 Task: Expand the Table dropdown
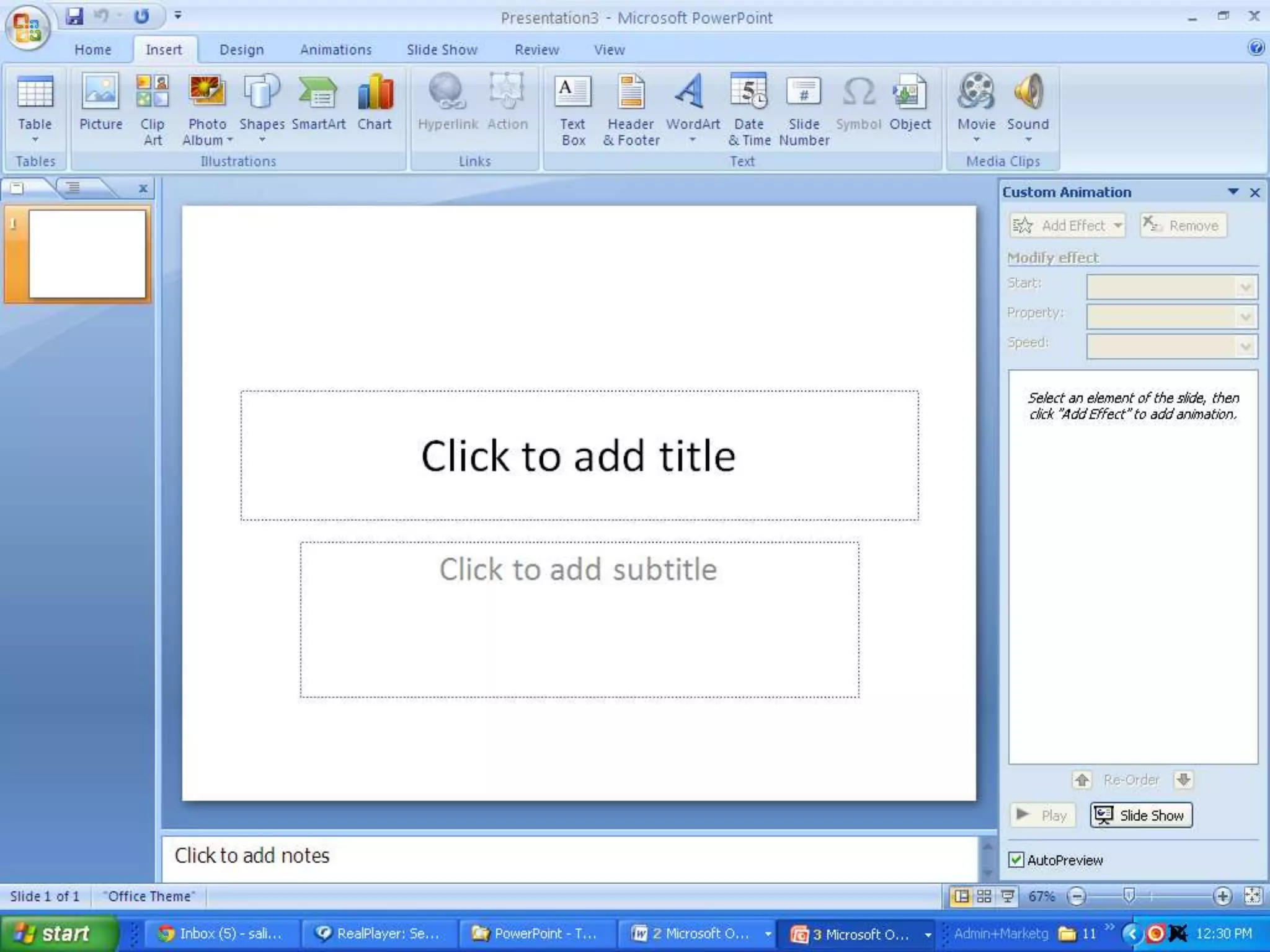click(35, 139)
